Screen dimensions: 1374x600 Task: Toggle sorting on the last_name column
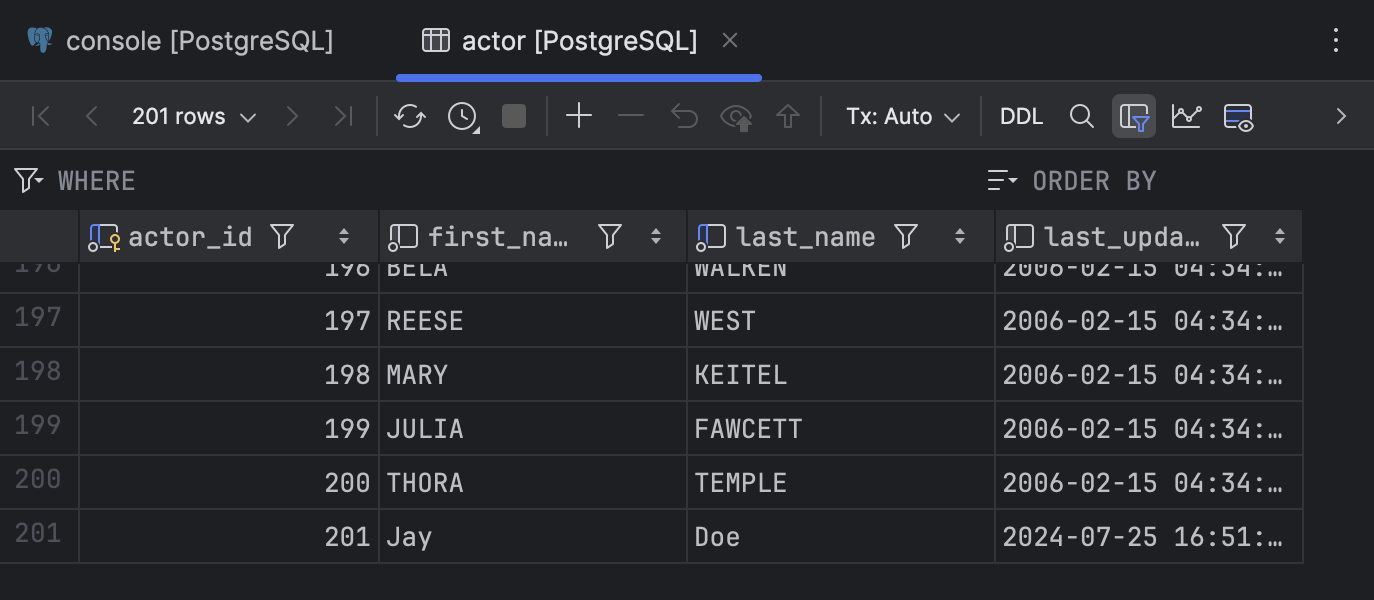coord(959,236)
